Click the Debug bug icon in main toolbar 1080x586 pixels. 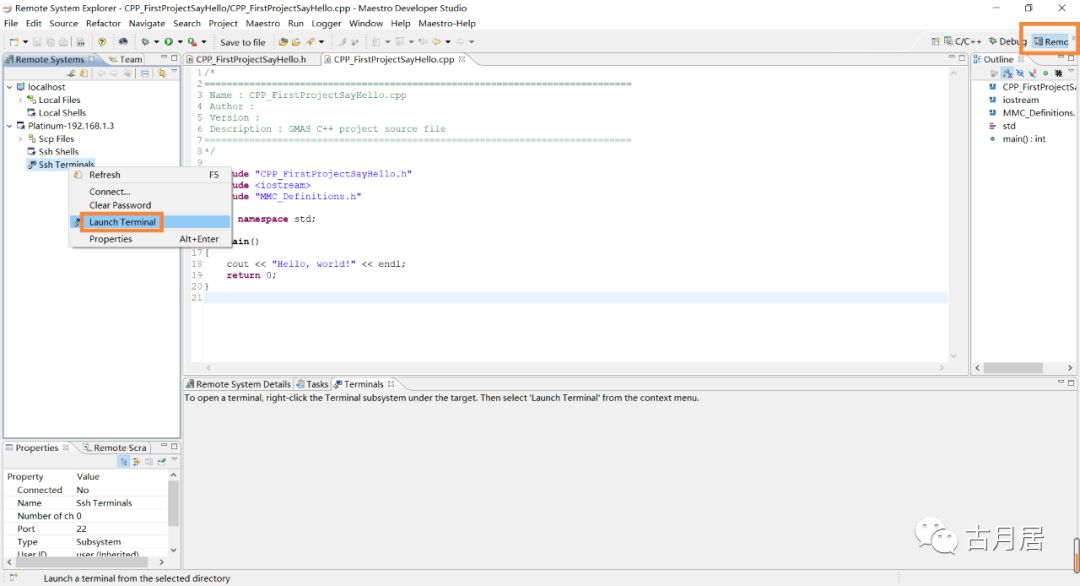coord(145,42)
